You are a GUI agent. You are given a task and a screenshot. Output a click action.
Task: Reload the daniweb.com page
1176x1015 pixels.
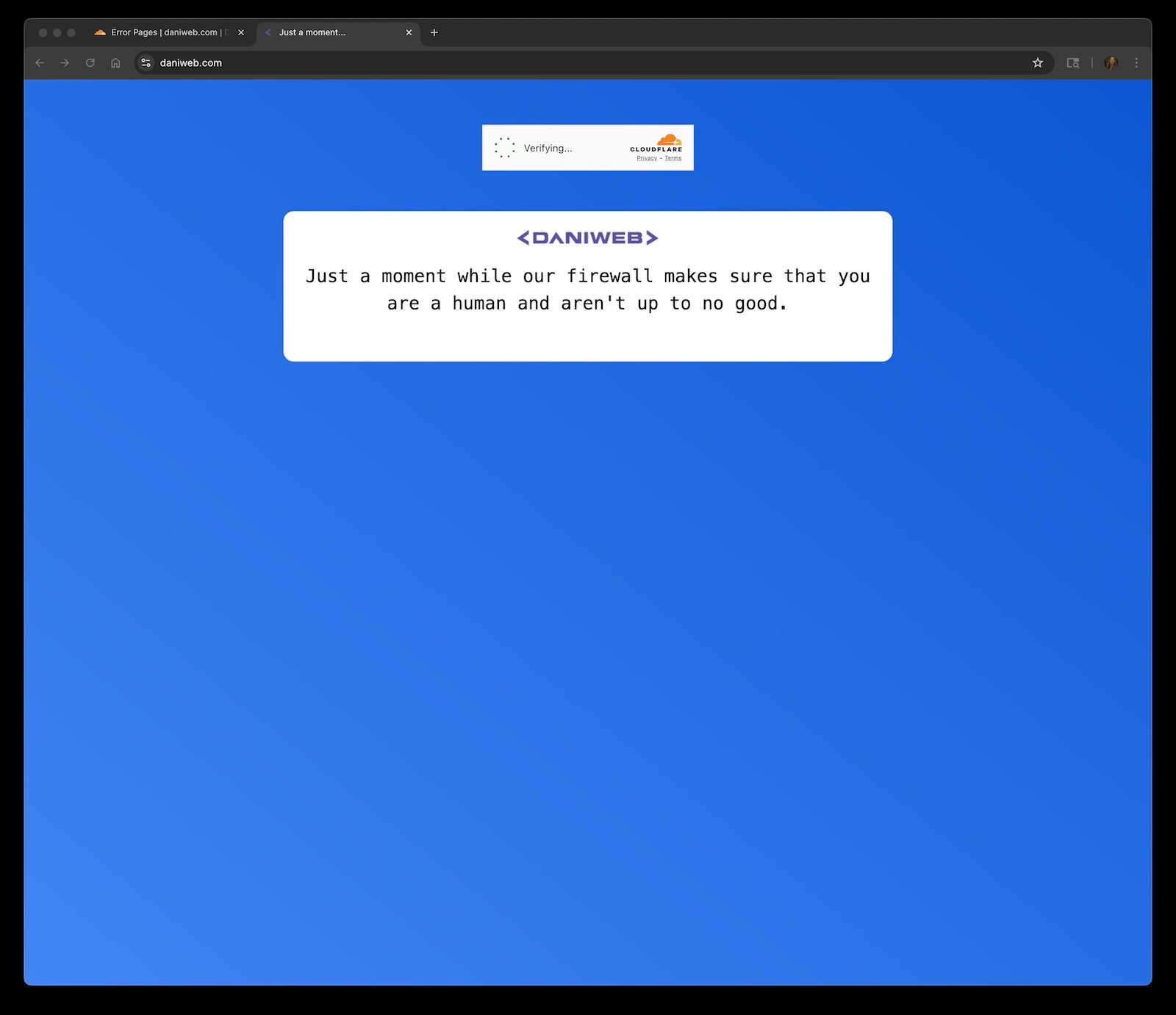point(90,63)
